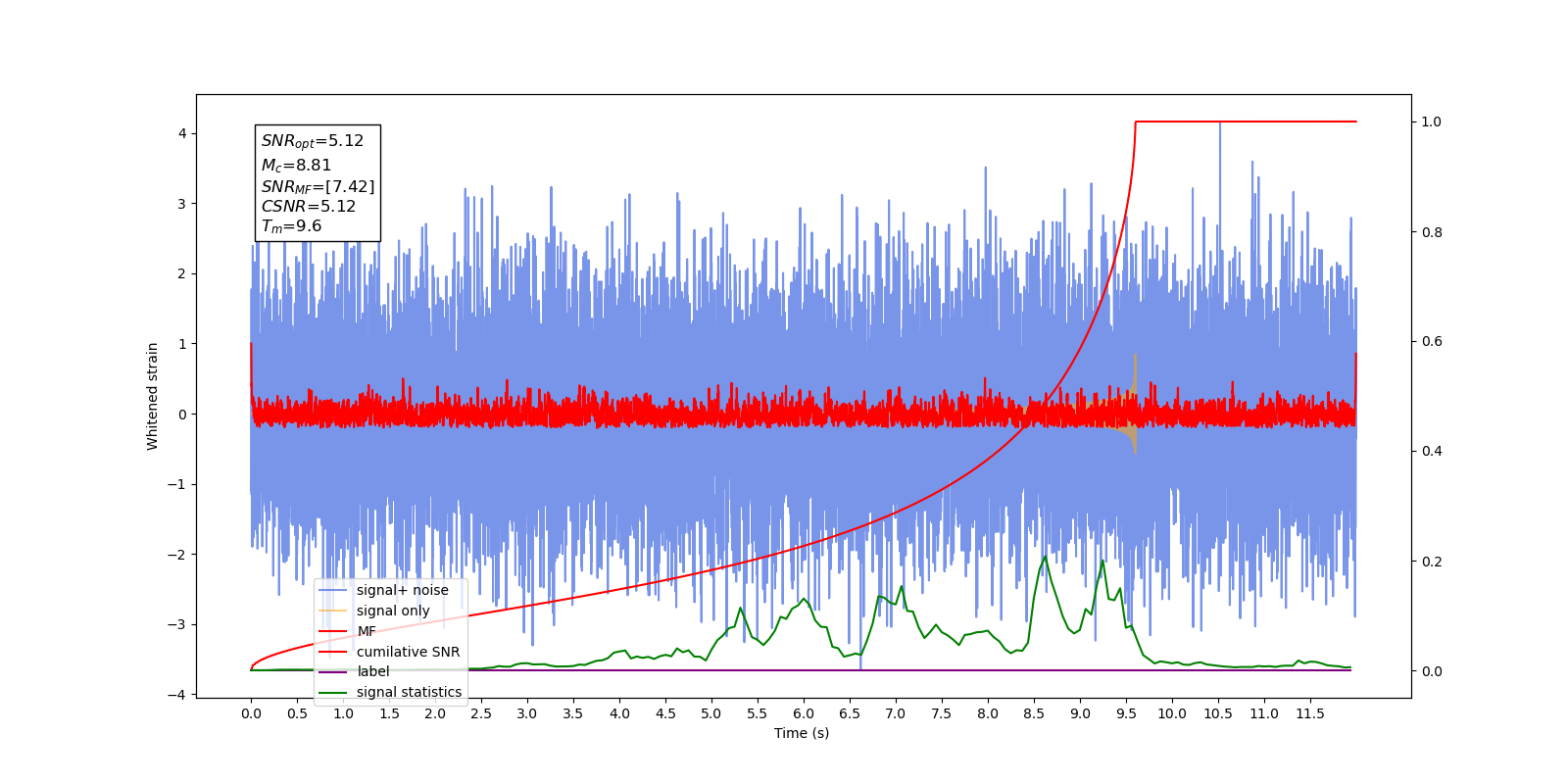
Task: Click the right y-axis tick label 0.4
Action: point(1432,452)
